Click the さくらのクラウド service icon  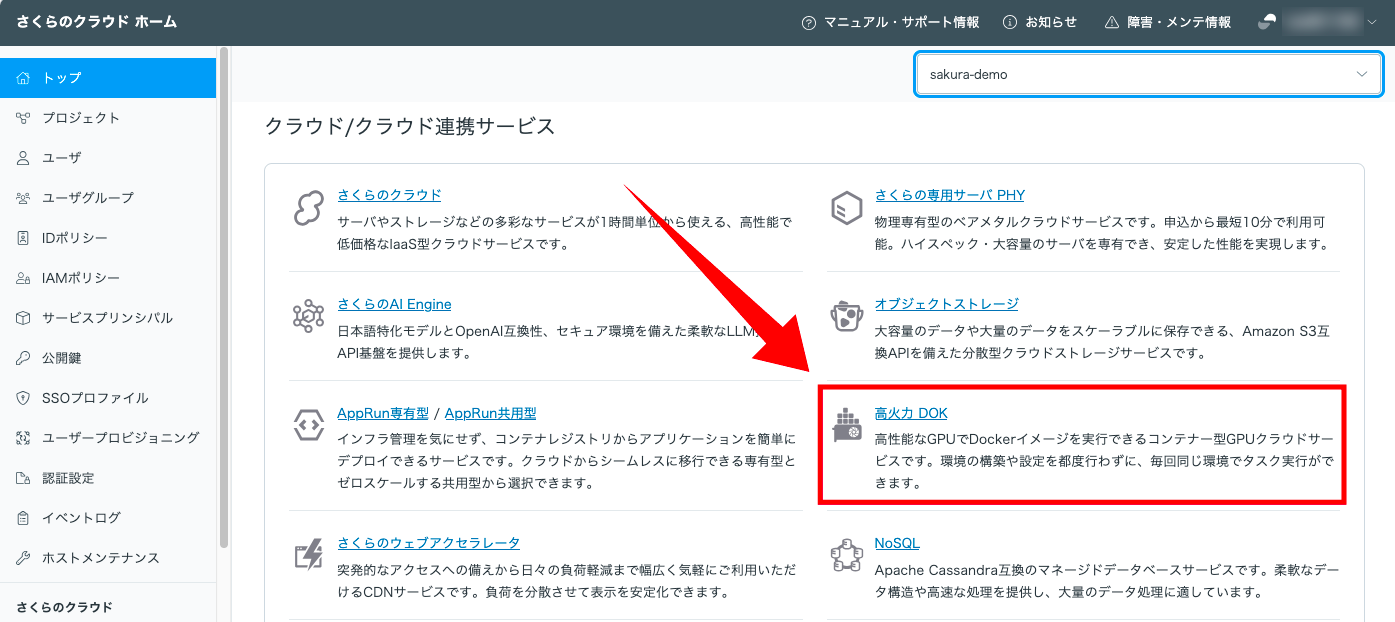(308, 209)
